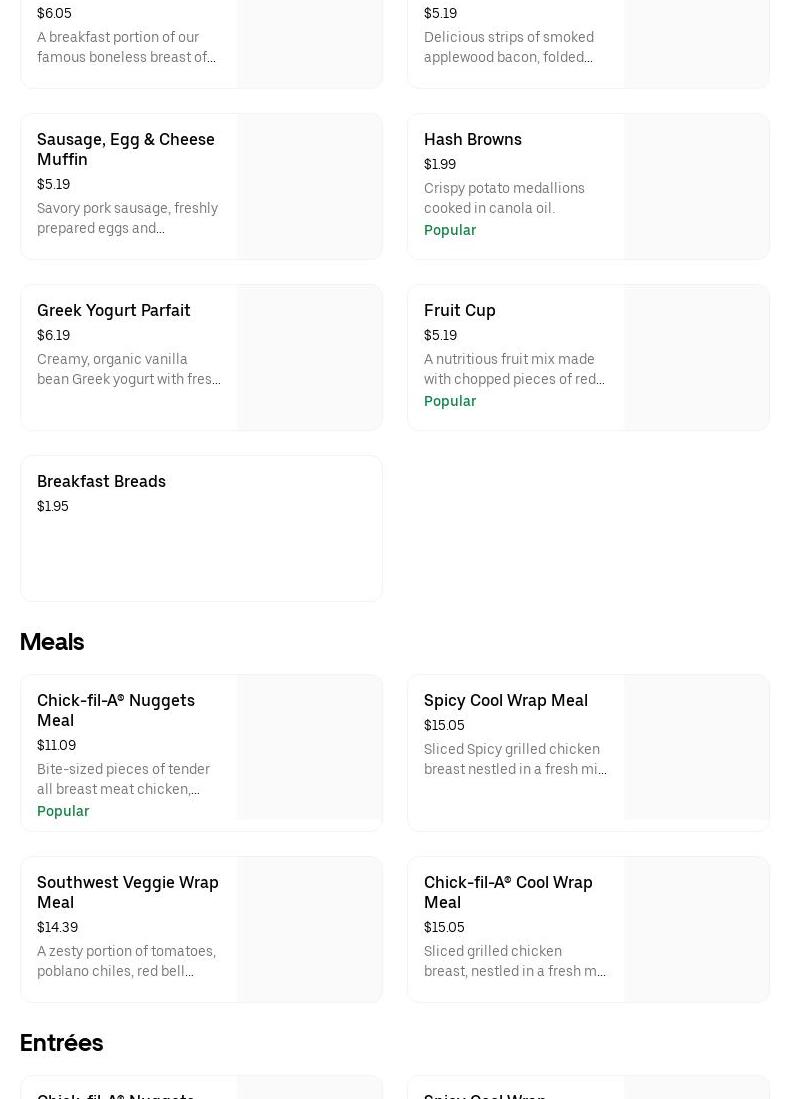This screenshot has height=1099, width=804.
Task: Select the Breakfast Breads card
Action: coord(201,528)
